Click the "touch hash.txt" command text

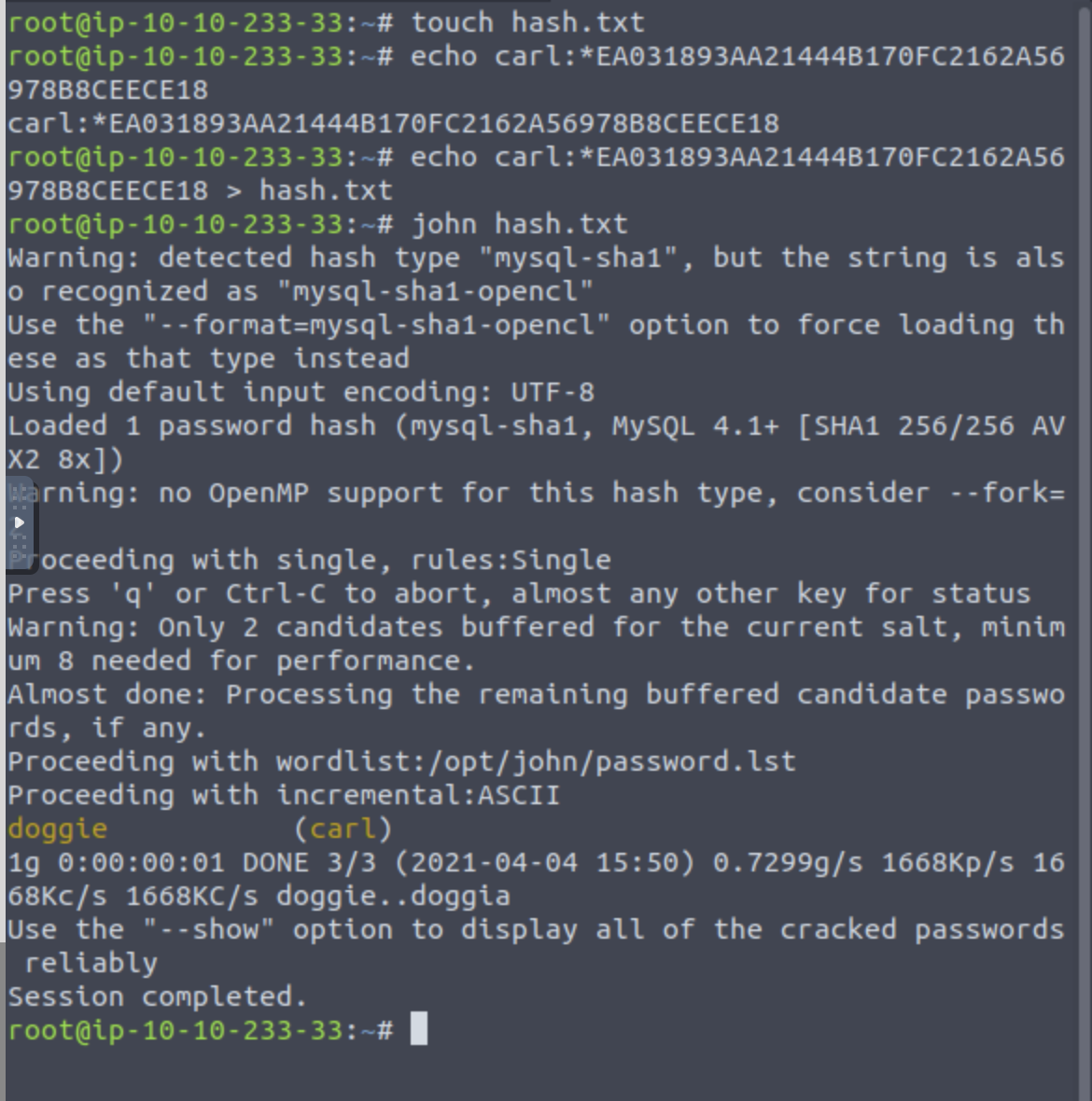point(527,22)
